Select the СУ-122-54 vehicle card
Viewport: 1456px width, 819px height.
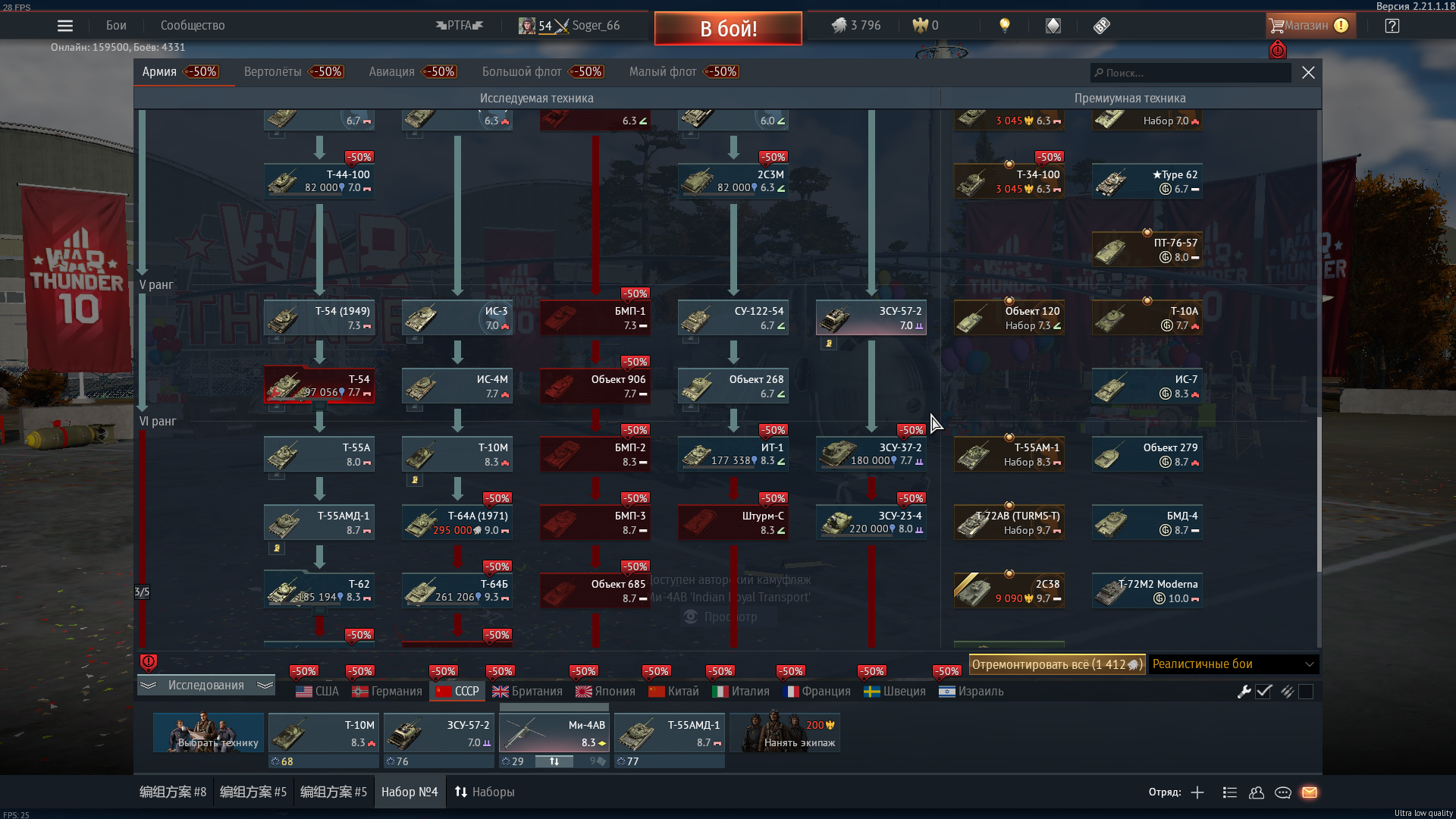733,318
